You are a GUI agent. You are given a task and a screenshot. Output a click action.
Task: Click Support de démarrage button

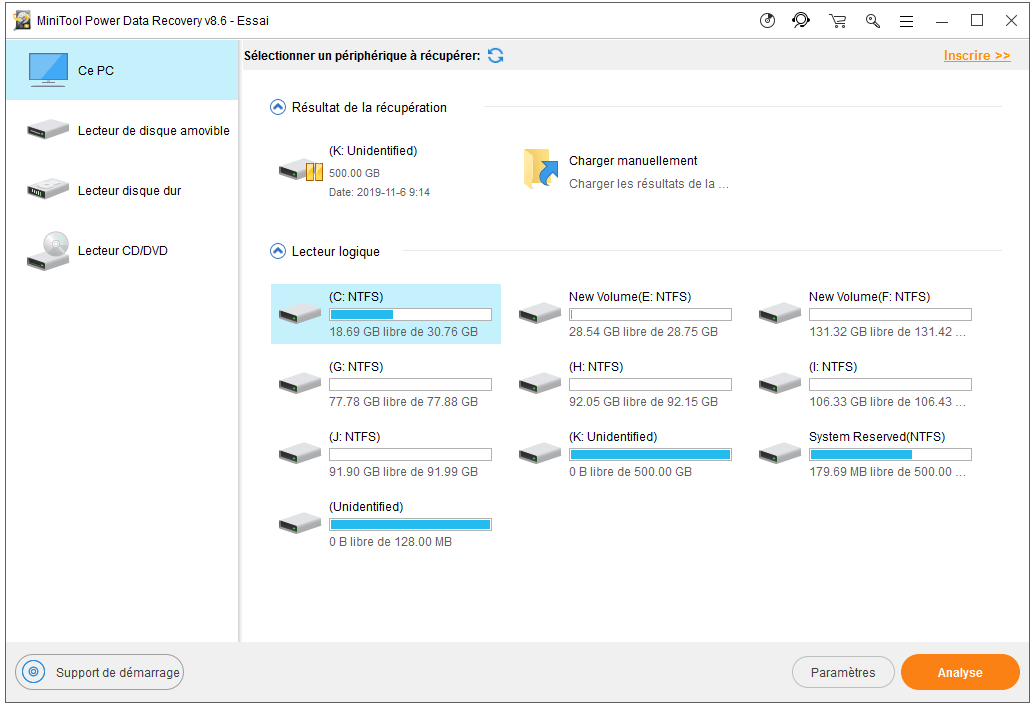click(x=100, y=672)
